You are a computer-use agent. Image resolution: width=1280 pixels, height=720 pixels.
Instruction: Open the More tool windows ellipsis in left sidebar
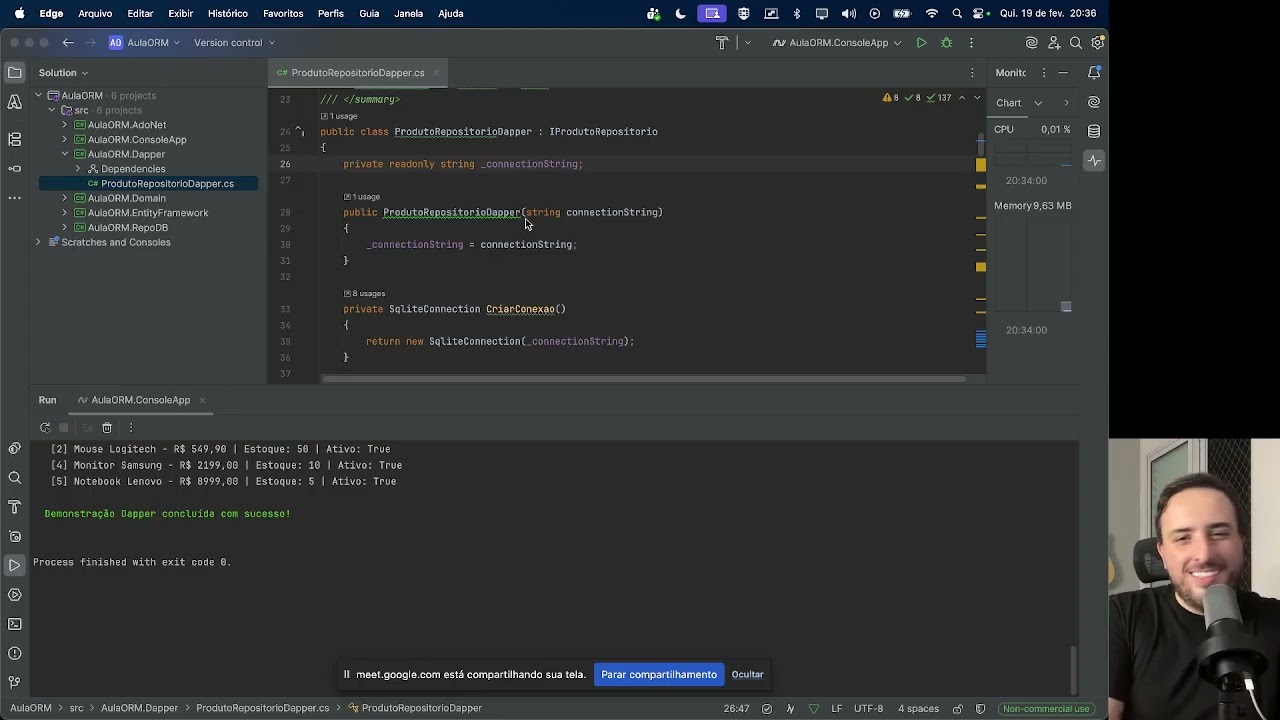coord(14,198)
